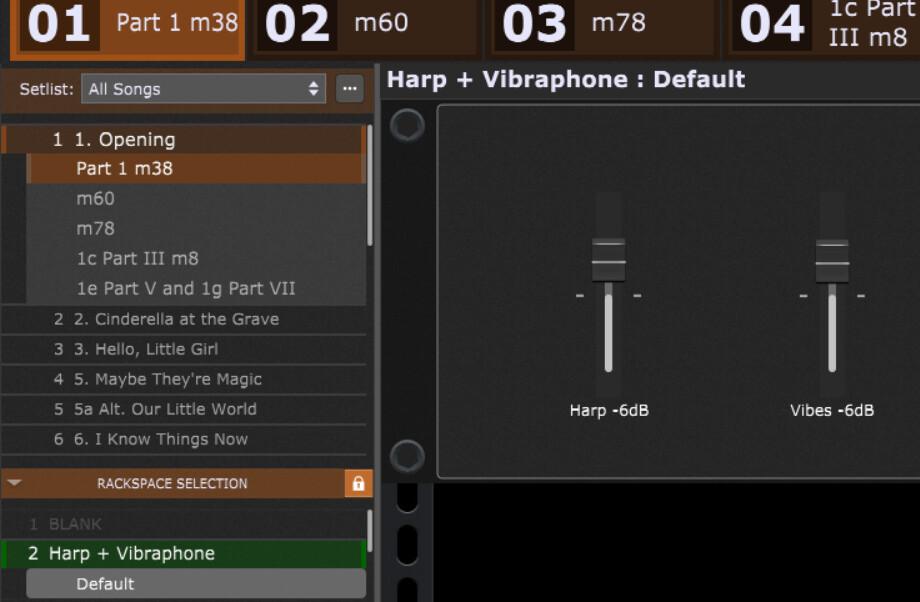Viewport: 920px width, 602px height.
Task: Click the Vibes -6dB fader handle
Action: point(832,261)
